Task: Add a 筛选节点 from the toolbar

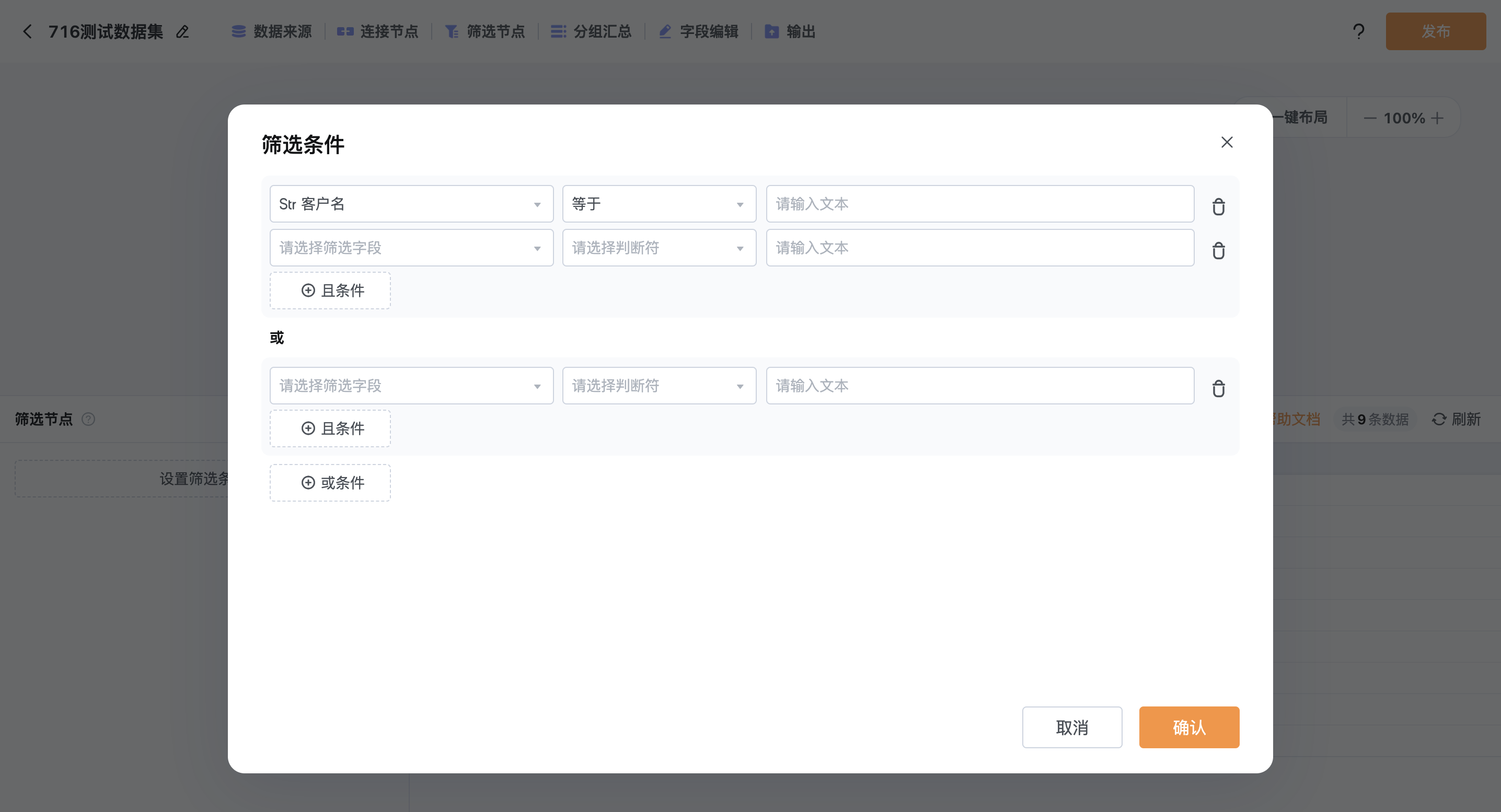Action: 485,31
